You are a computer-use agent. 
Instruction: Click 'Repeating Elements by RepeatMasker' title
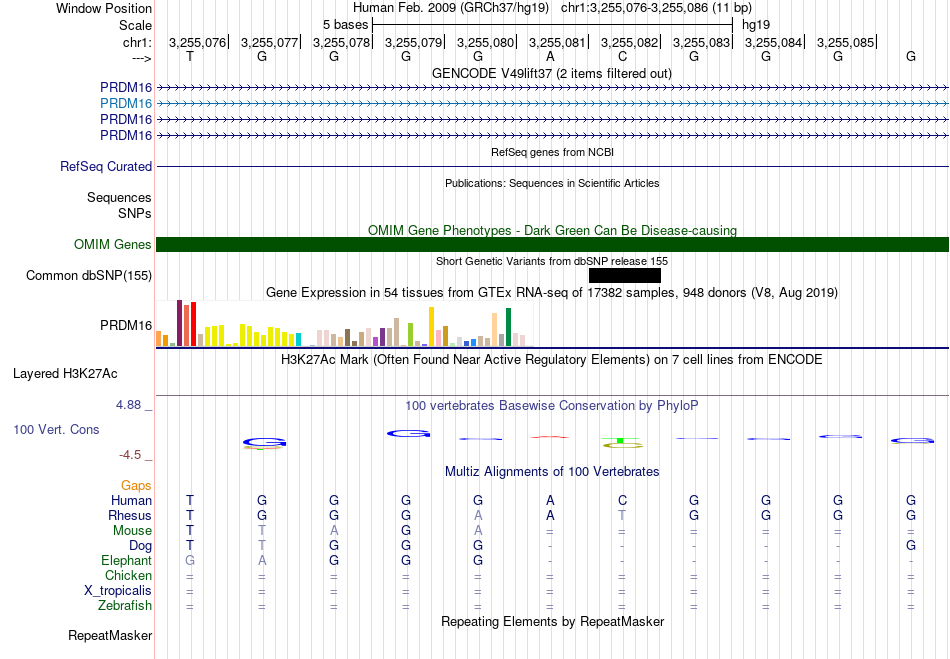click(x=552, y=622)
